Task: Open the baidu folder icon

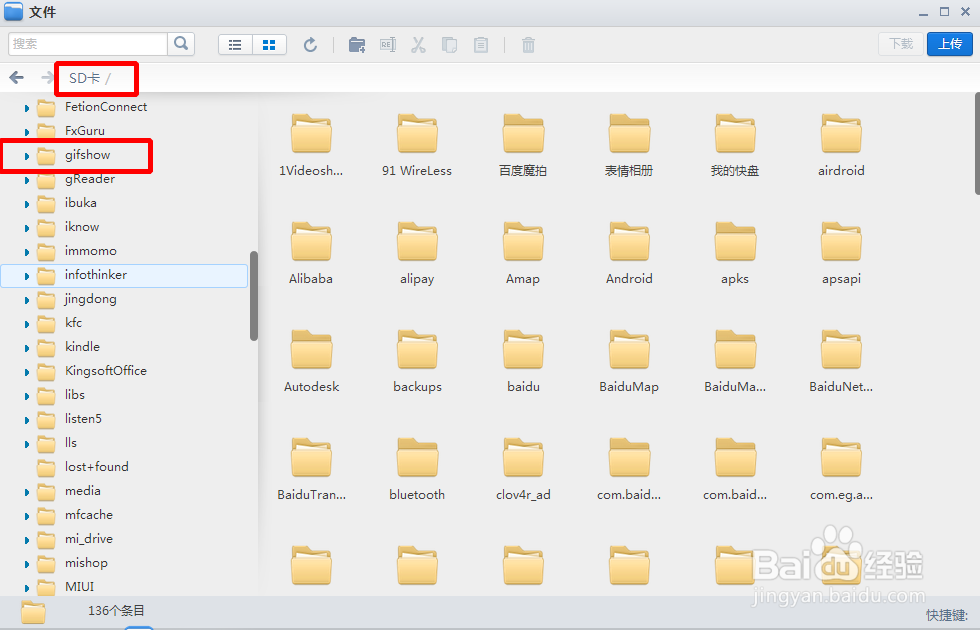Action: tap(523, 349)
